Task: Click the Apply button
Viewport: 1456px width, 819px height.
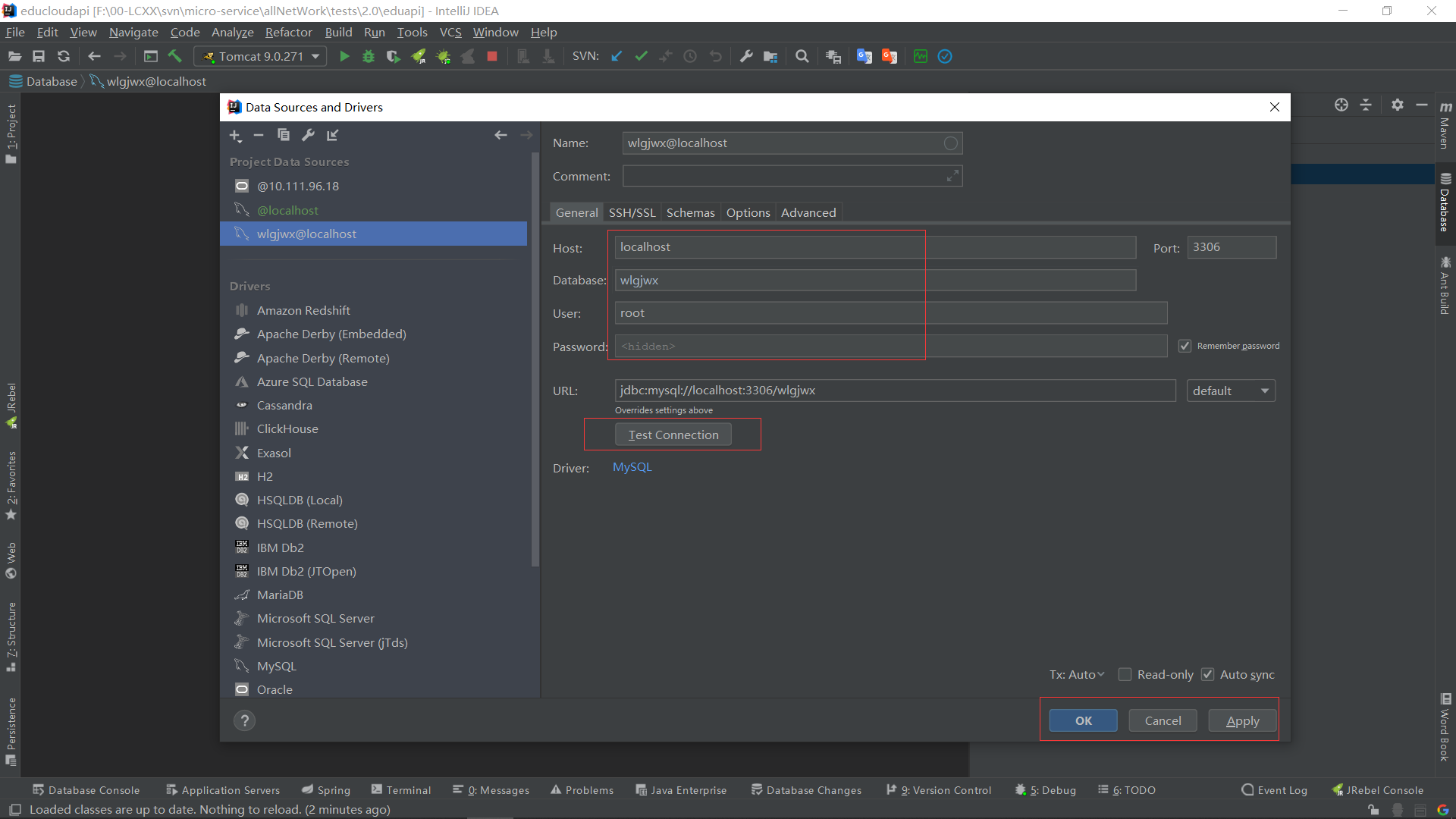Action: click(x=1242, y=720)
